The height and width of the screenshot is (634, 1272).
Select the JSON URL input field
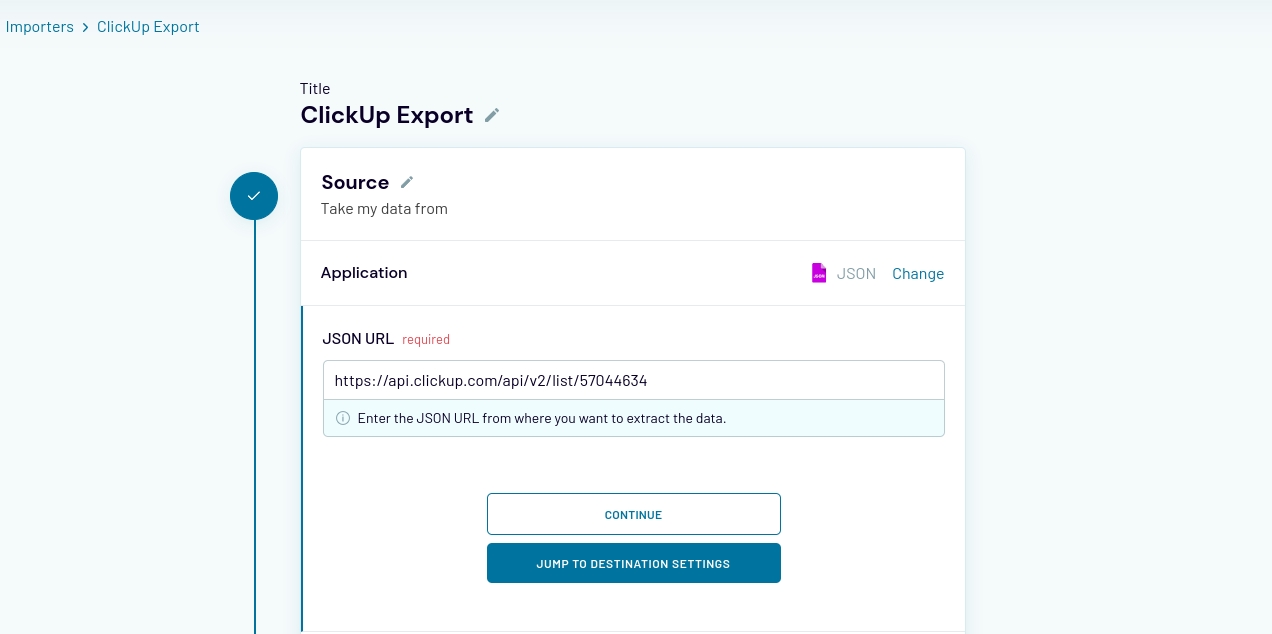coord(633,380)
